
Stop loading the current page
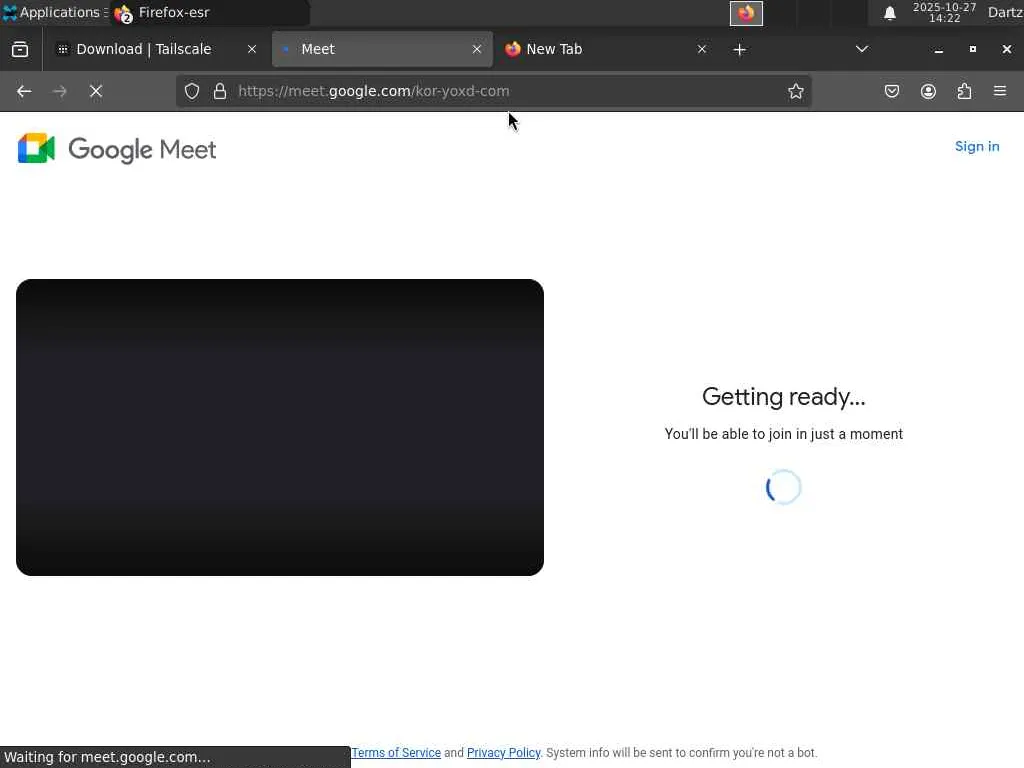pos(96,91)
